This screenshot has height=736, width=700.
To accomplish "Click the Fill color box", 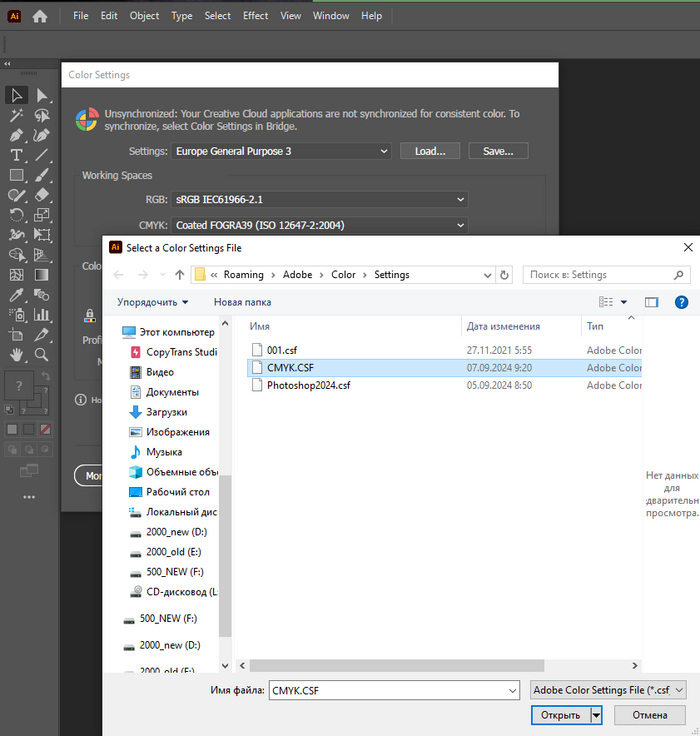I will tap(19, 386).
